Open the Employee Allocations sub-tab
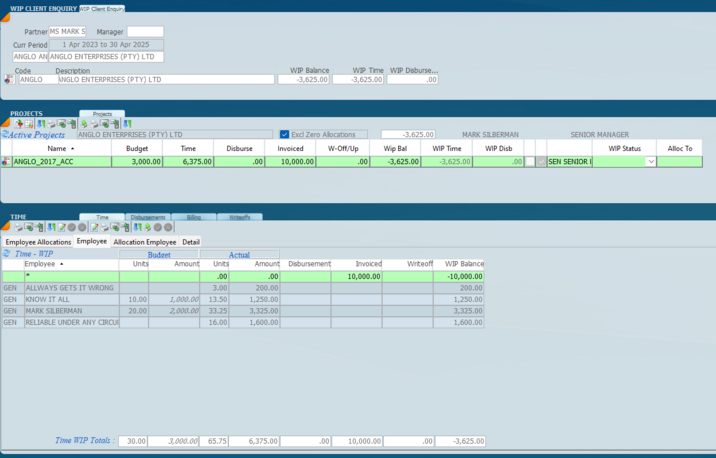Screen dimensions: 716x458 tap(38, 242)
